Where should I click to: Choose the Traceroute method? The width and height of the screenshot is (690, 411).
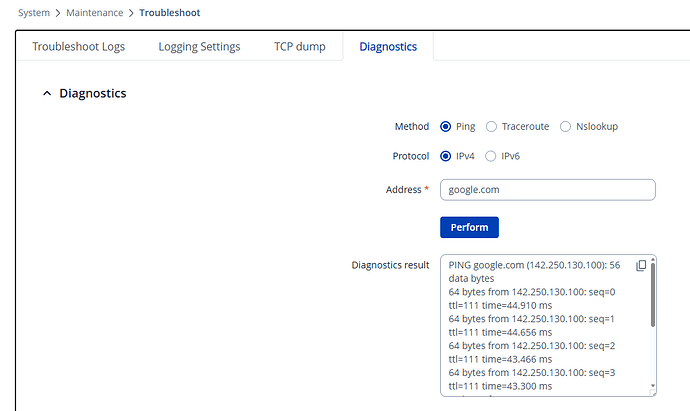tap(491, 127)
